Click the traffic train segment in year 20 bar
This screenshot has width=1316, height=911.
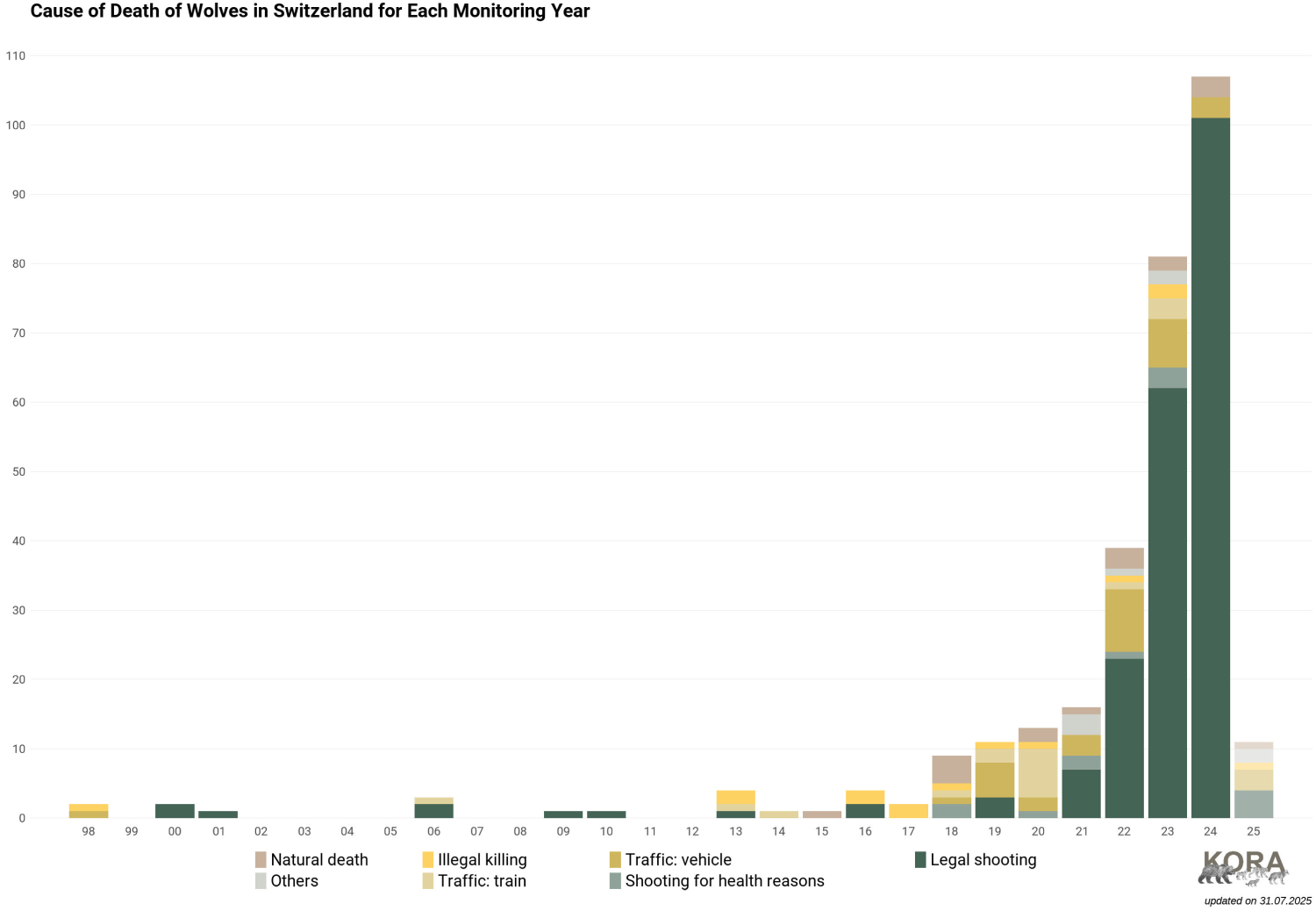1038,773
